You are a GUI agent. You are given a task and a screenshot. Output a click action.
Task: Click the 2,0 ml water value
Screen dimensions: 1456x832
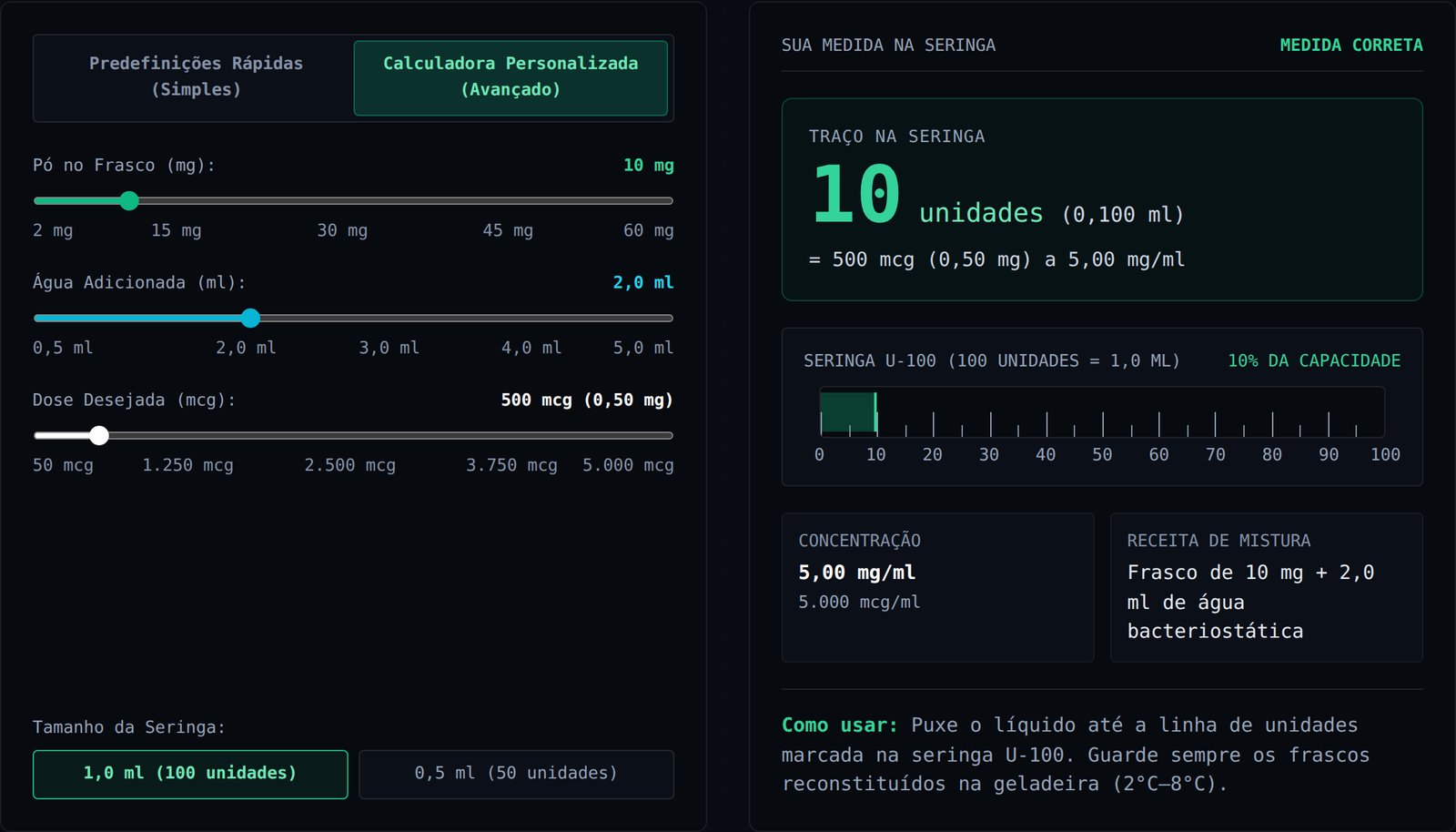pos(643,282)
